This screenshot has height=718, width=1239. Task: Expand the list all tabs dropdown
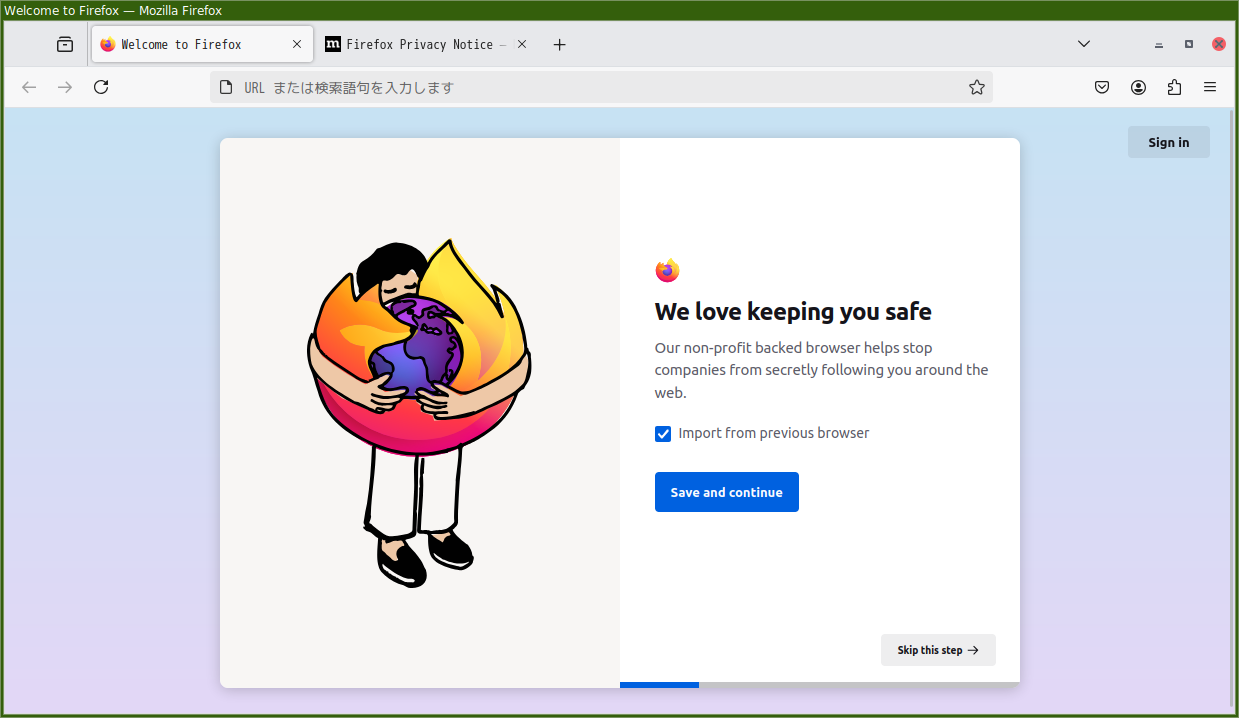point(1084,44)
